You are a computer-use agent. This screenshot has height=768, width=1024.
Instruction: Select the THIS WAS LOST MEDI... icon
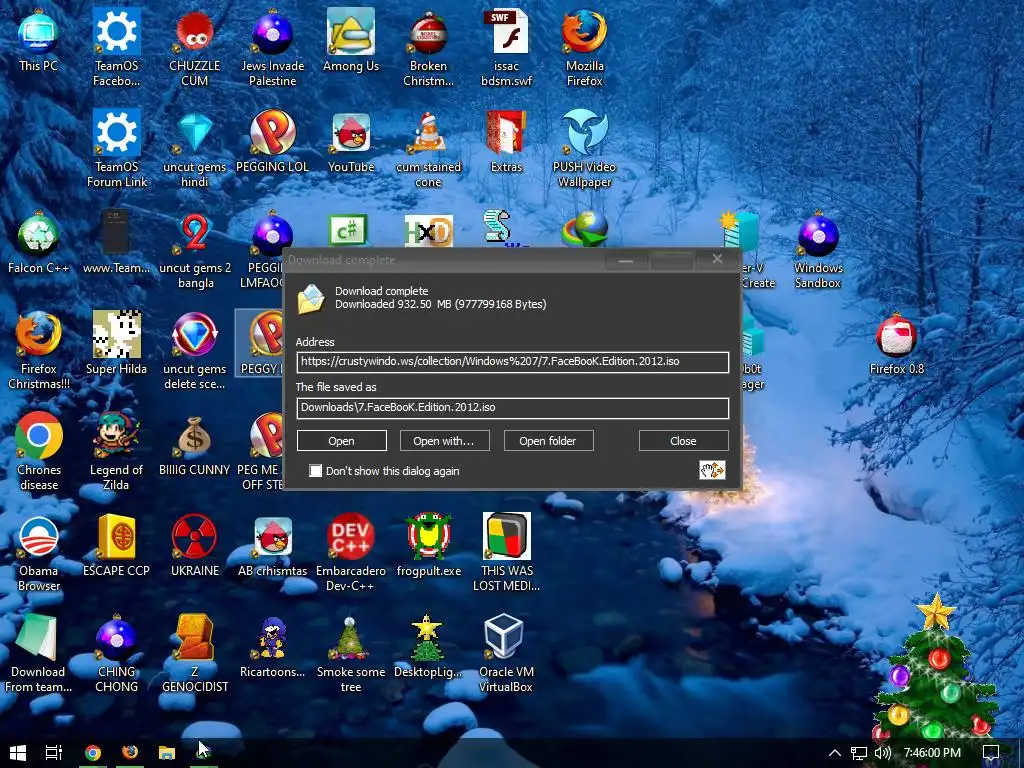coord(506,553)
